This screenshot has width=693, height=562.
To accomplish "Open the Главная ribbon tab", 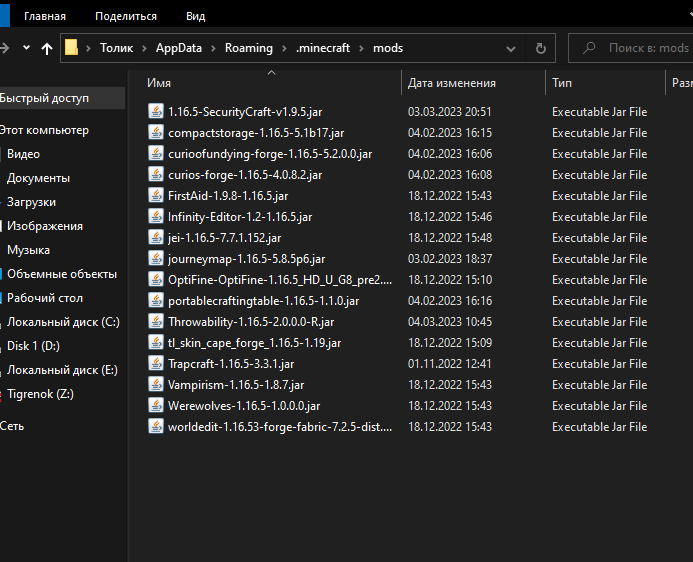I will point(45,16).
